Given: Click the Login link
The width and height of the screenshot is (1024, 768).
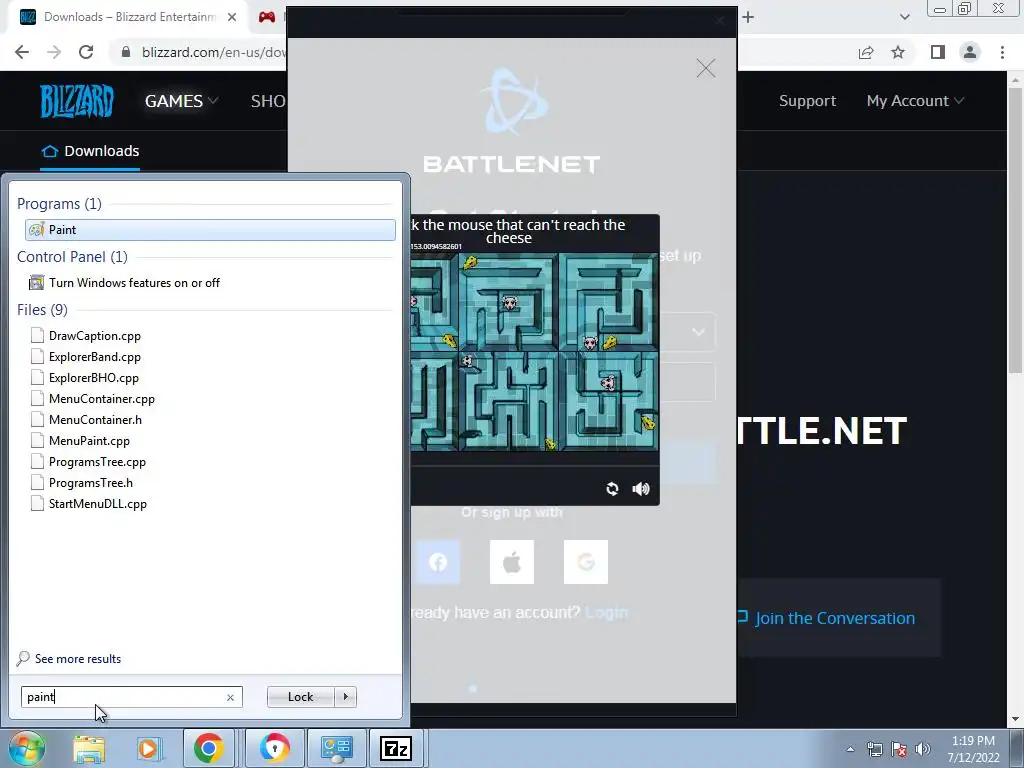Looking at the screenshot, I should click(x=607, y=613).
